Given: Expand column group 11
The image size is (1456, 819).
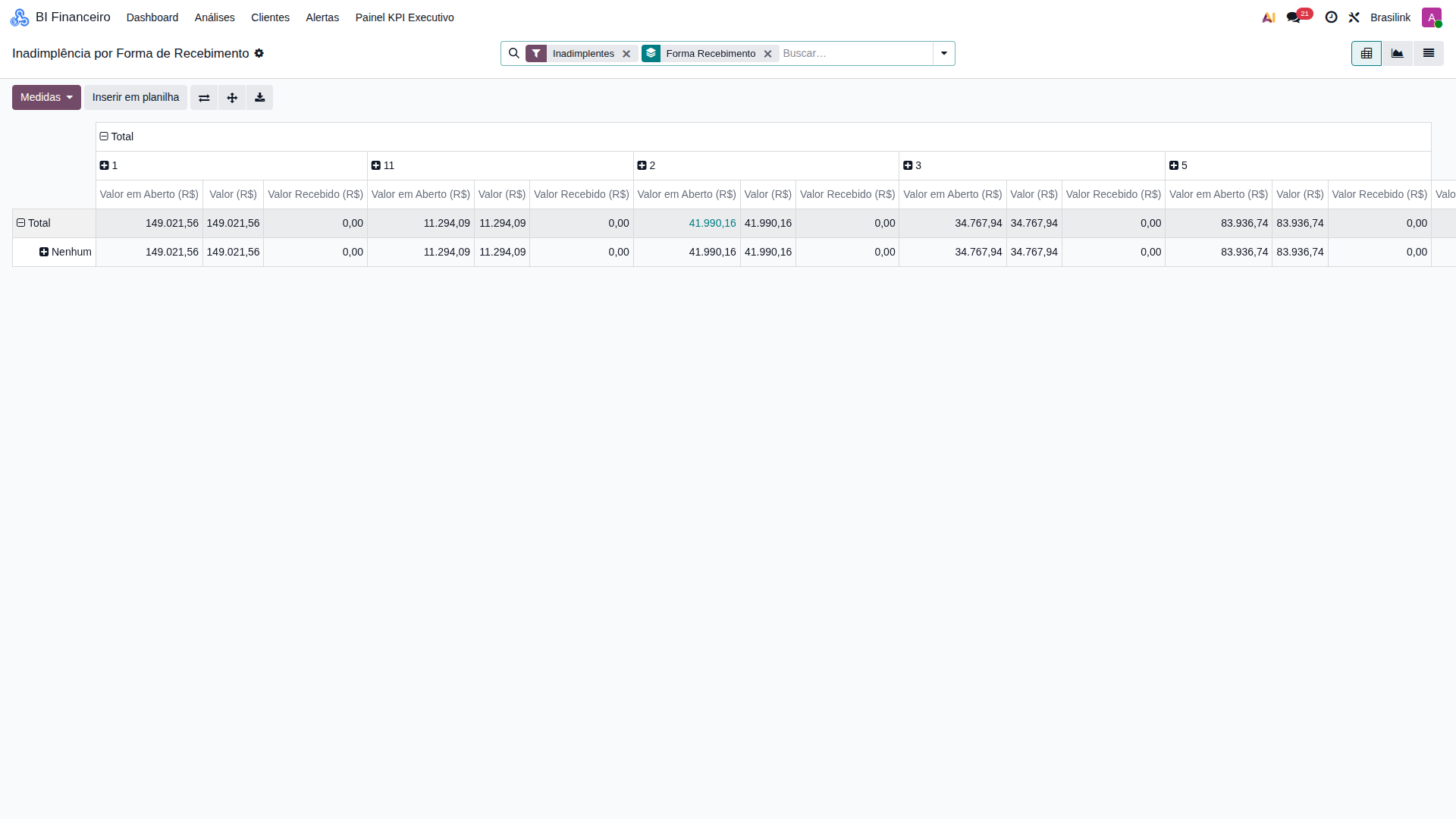Looking at the screenshot, I should pos(383,165).
